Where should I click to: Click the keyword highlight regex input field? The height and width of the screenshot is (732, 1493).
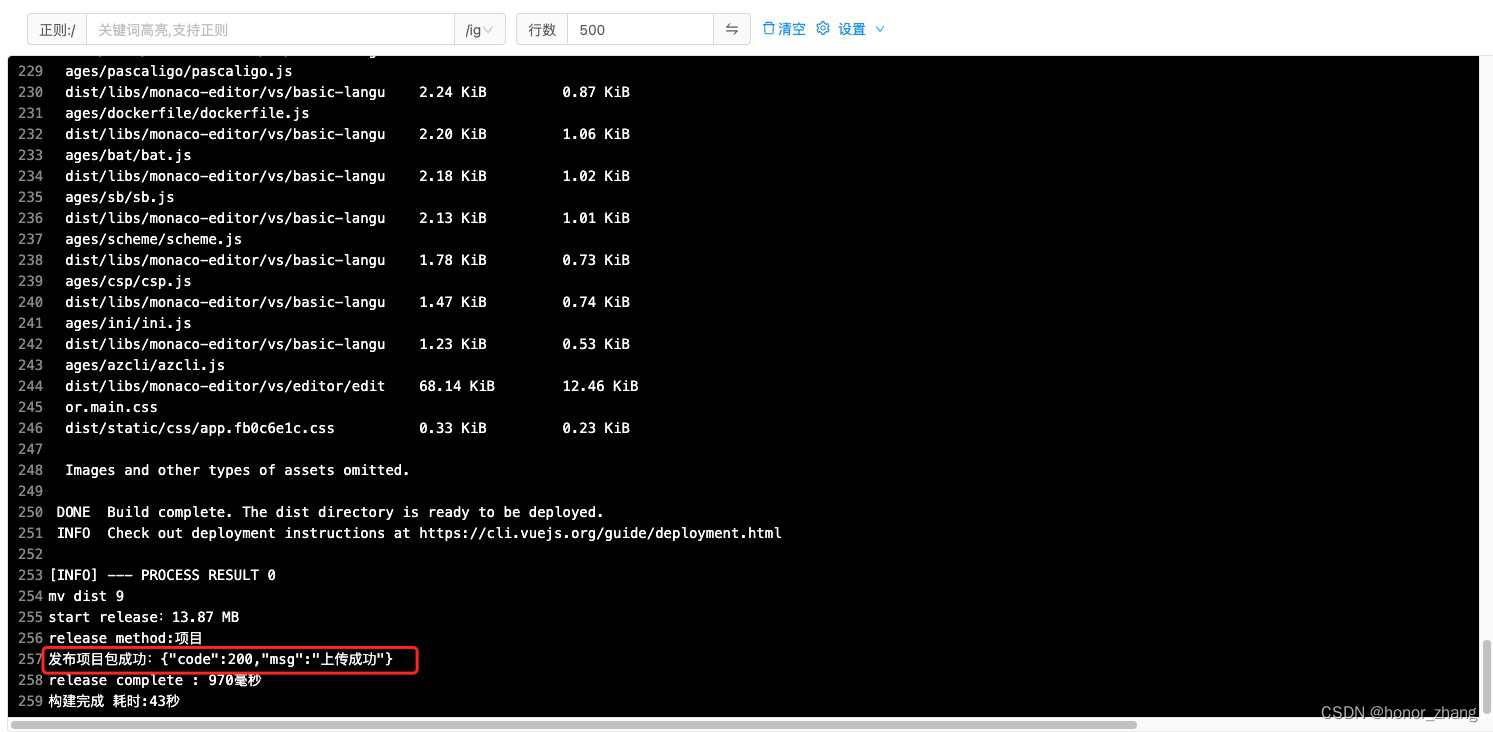pos(270,29)
